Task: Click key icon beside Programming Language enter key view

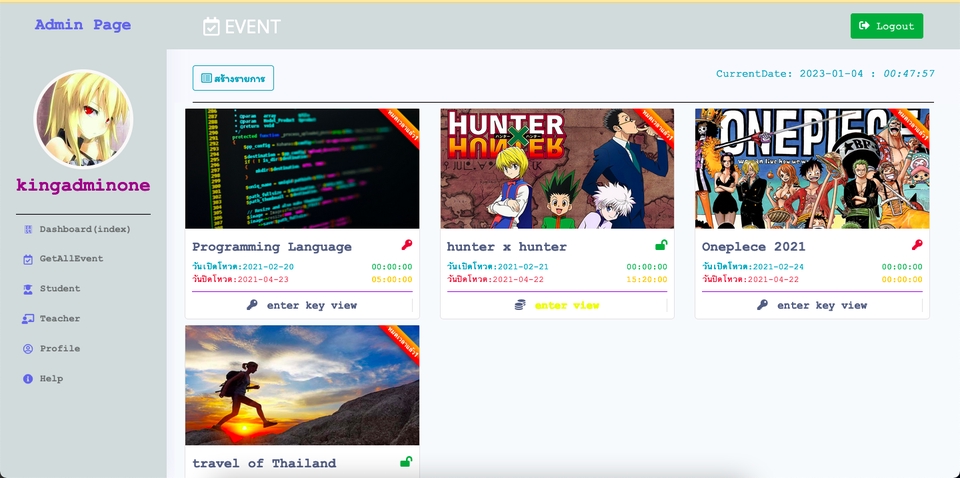Action: [252, 305]
